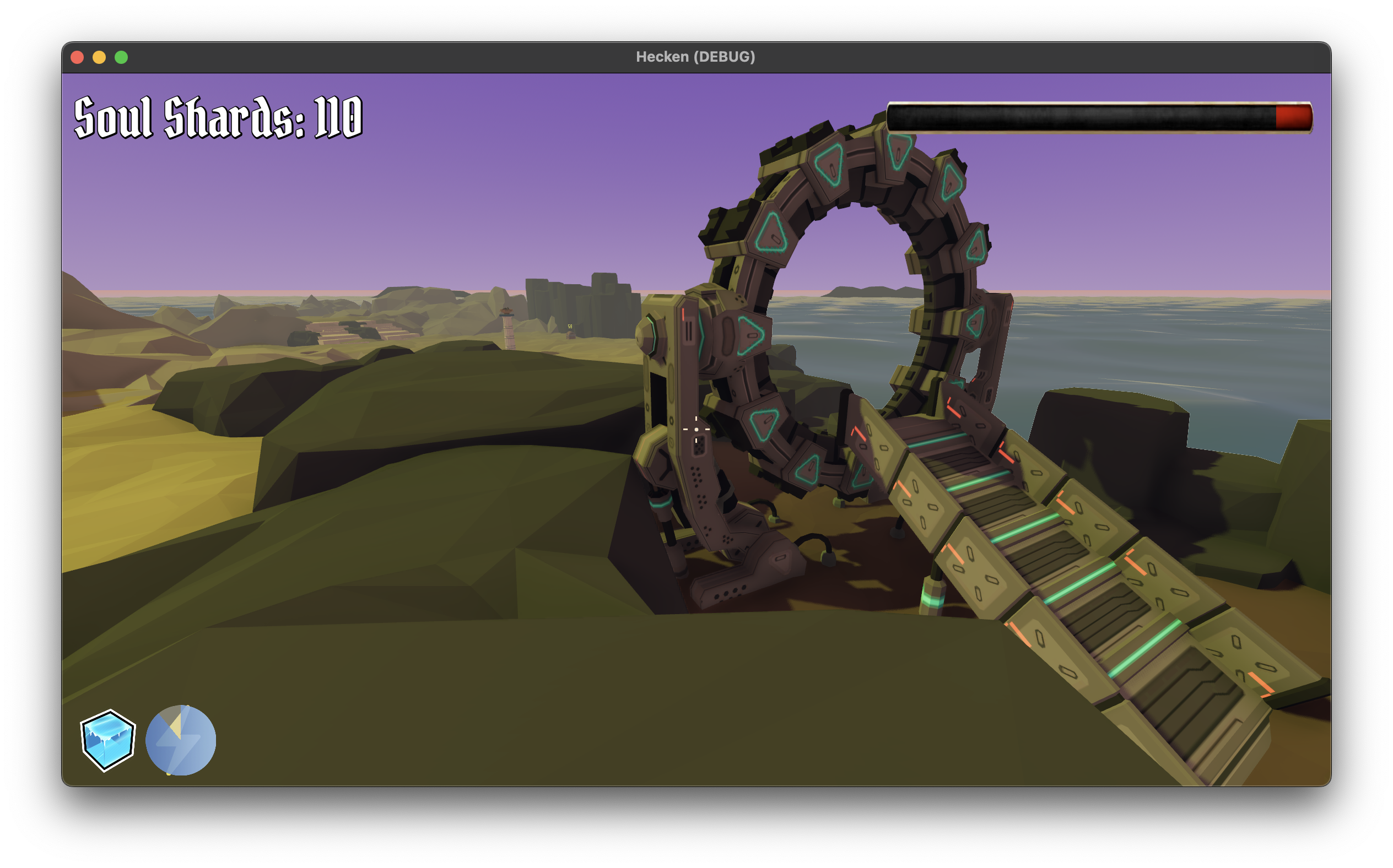Screen dimensions: 1393x868
Task: Click the yellow 58 value above the chest
Action: click(570, 327)
